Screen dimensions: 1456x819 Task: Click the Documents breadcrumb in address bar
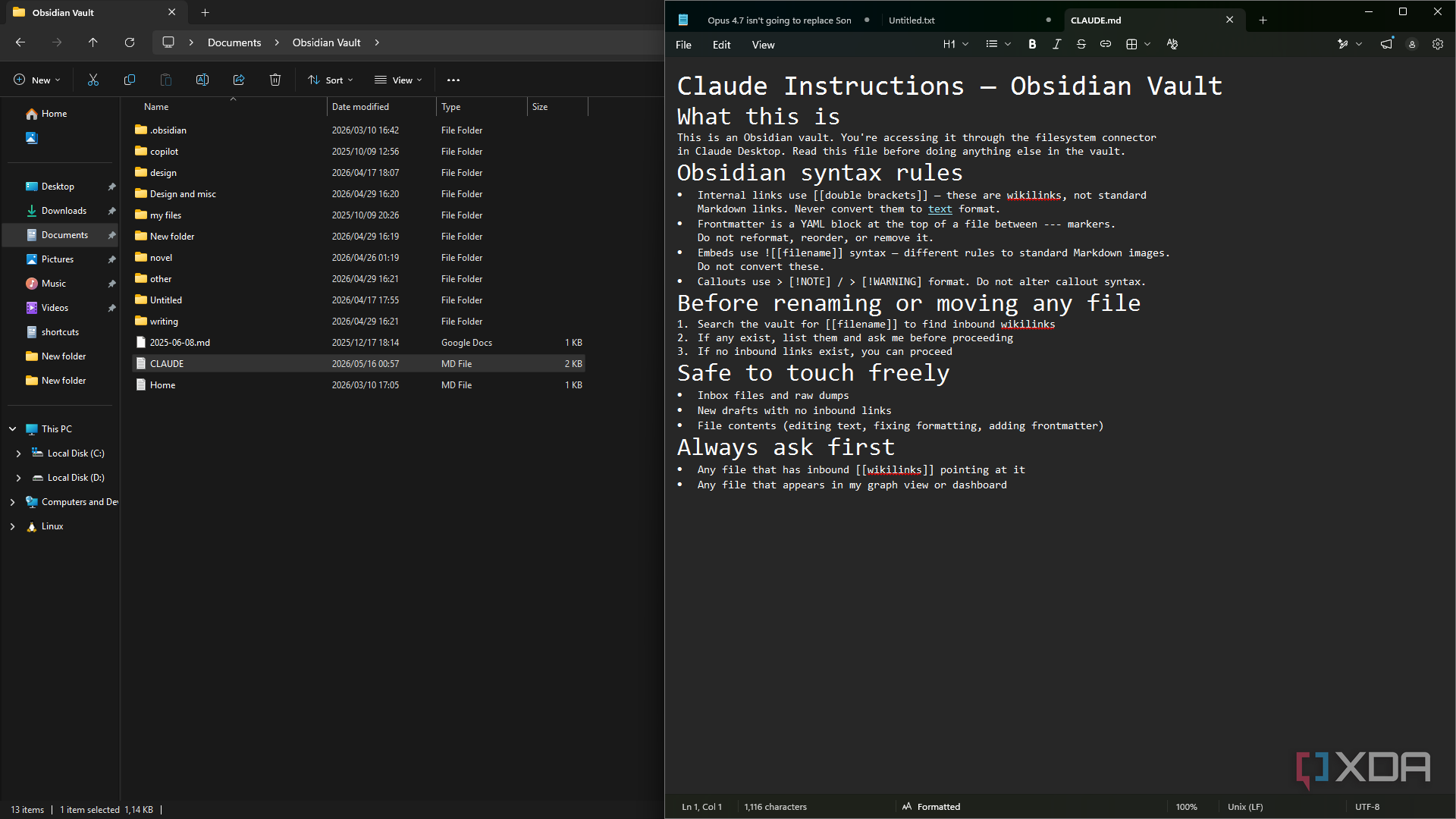click(x=234, y=42)
